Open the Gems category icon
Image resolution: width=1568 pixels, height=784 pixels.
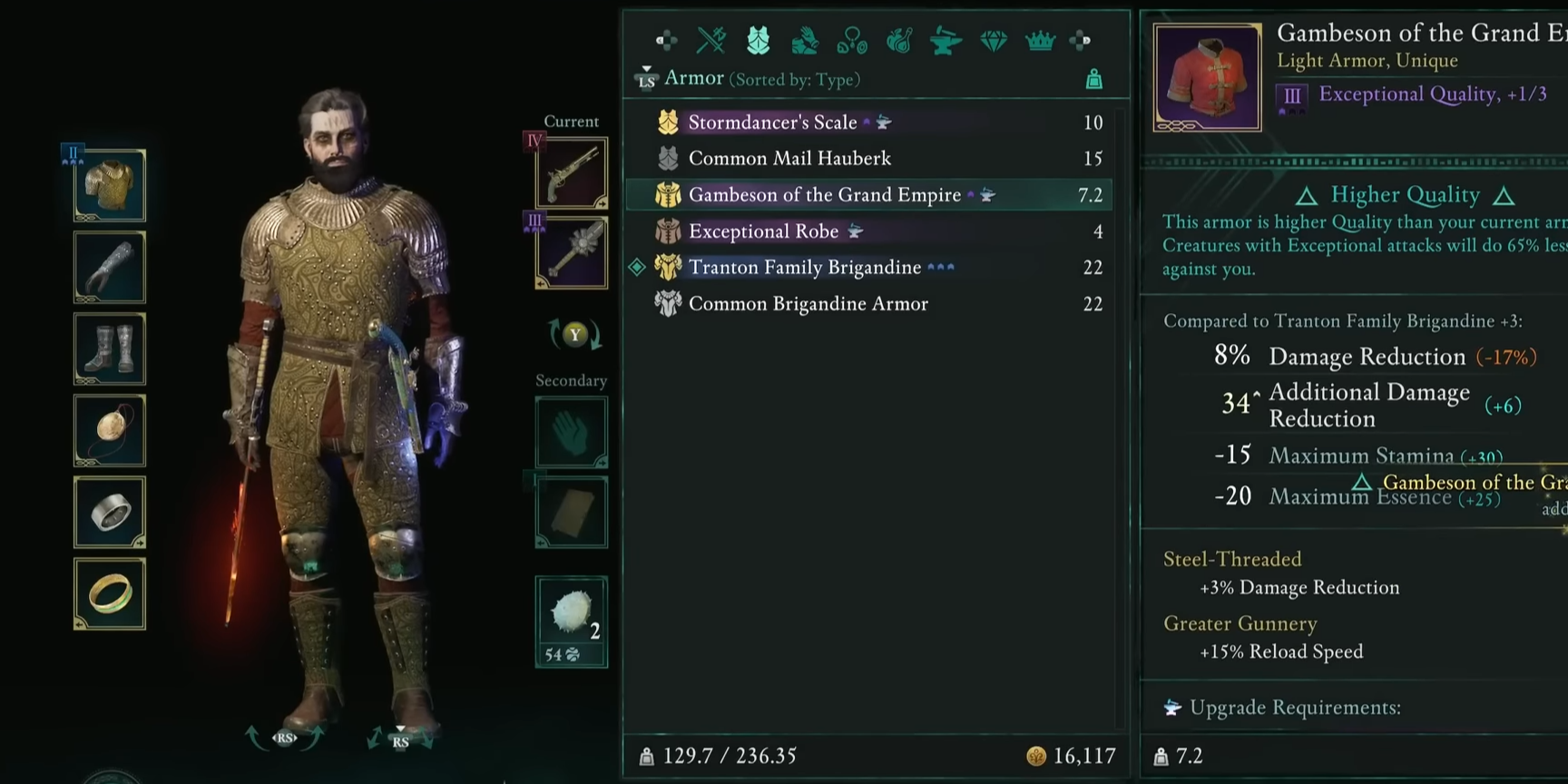(994, 41)
